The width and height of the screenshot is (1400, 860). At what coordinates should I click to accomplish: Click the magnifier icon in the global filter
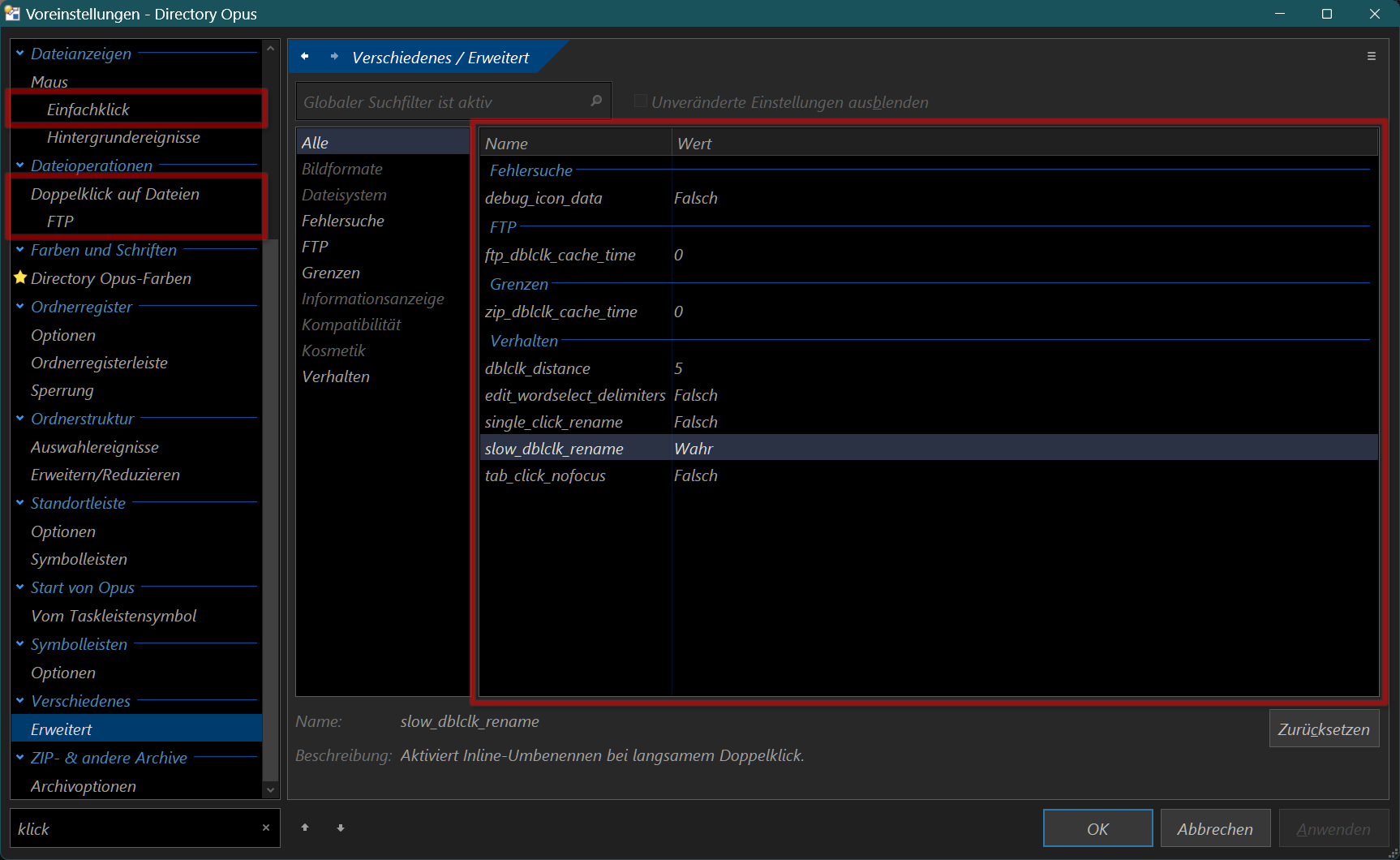point(596,101)
